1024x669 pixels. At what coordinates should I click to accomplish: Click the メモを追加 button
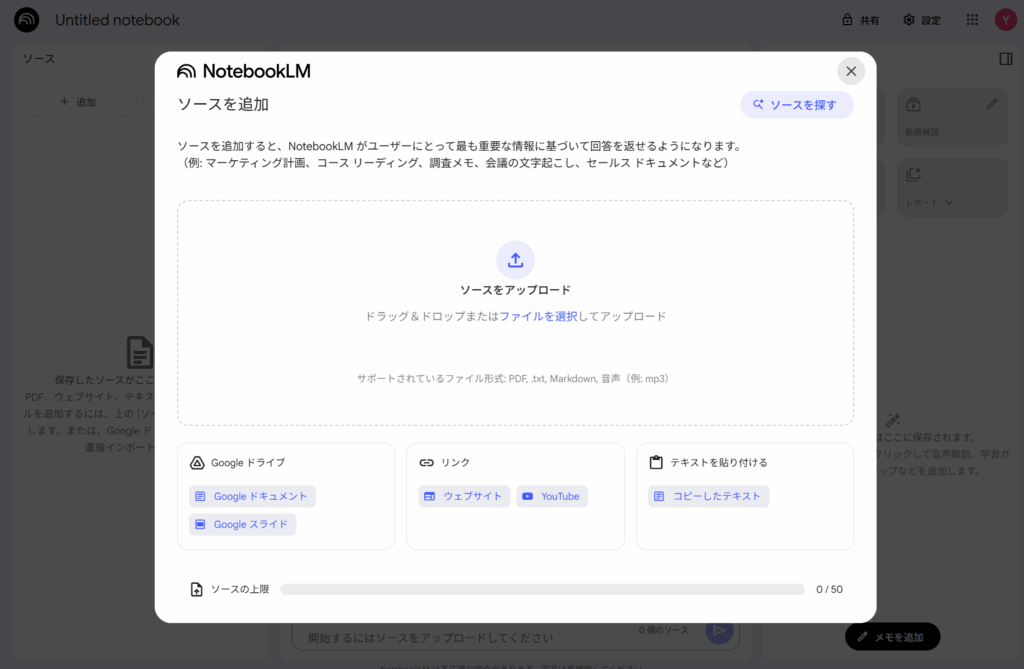tap(892, 637)
